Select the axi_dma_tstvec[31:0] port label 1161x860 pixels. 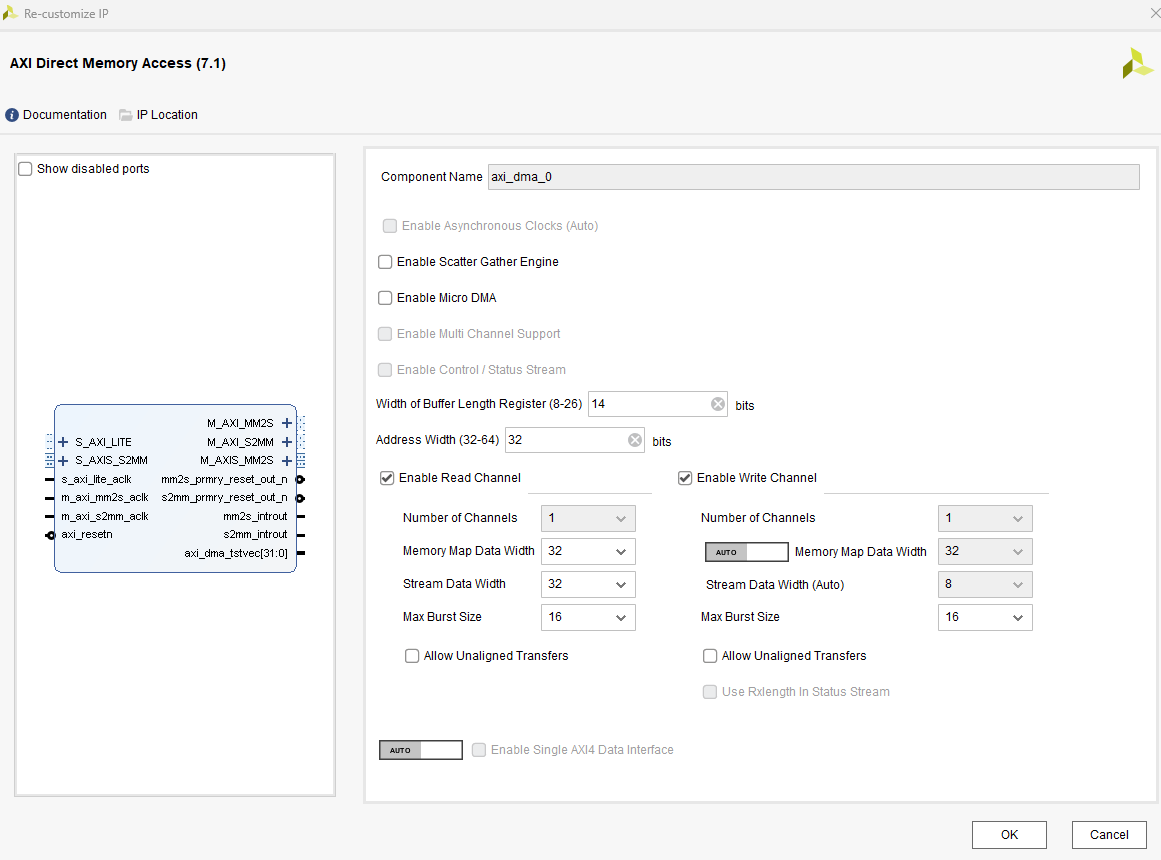click(x=235, y=553)
